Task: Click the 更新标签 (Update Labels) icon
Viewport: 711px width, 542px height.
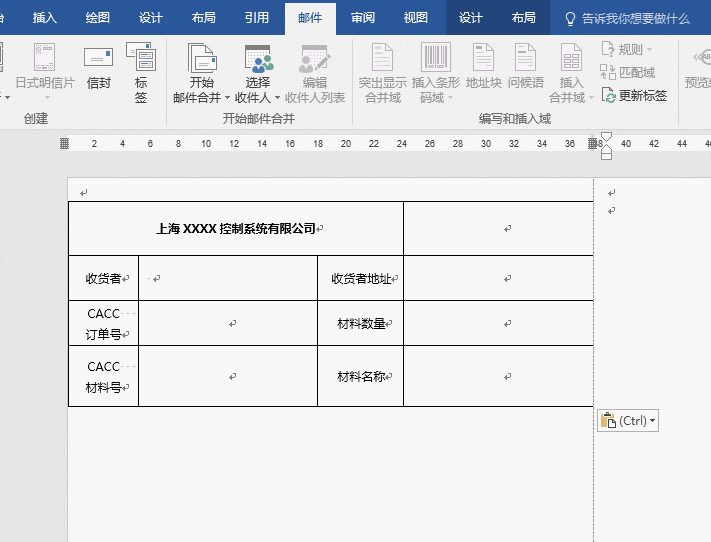Action: [634, 96]
